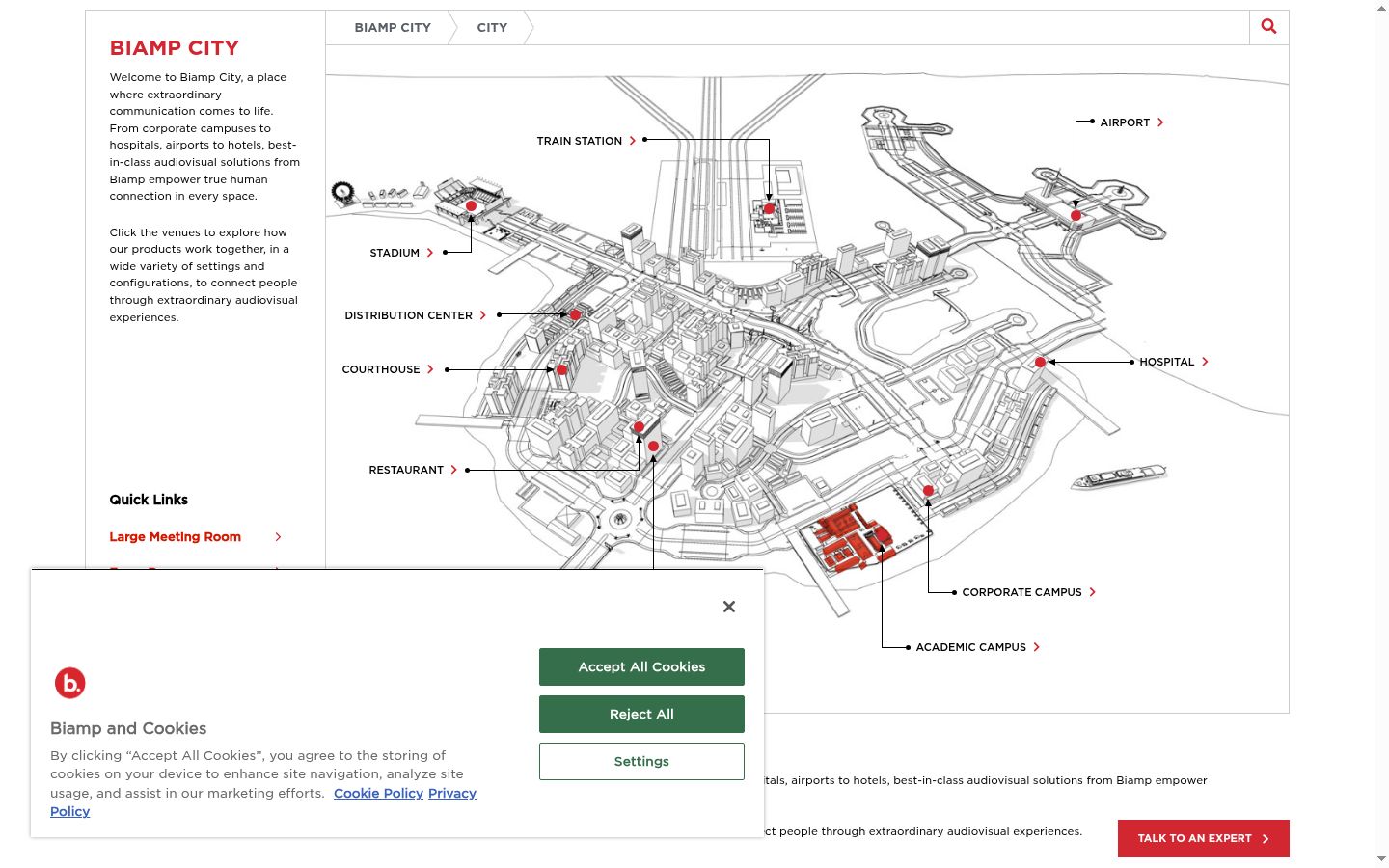
Task: Open the Corporate Campus label link
Action: pos(1029,592)
